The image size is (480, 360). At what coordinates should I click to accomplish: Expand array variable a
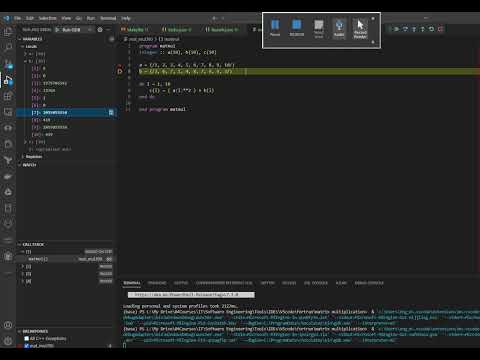tap(25, 54)
